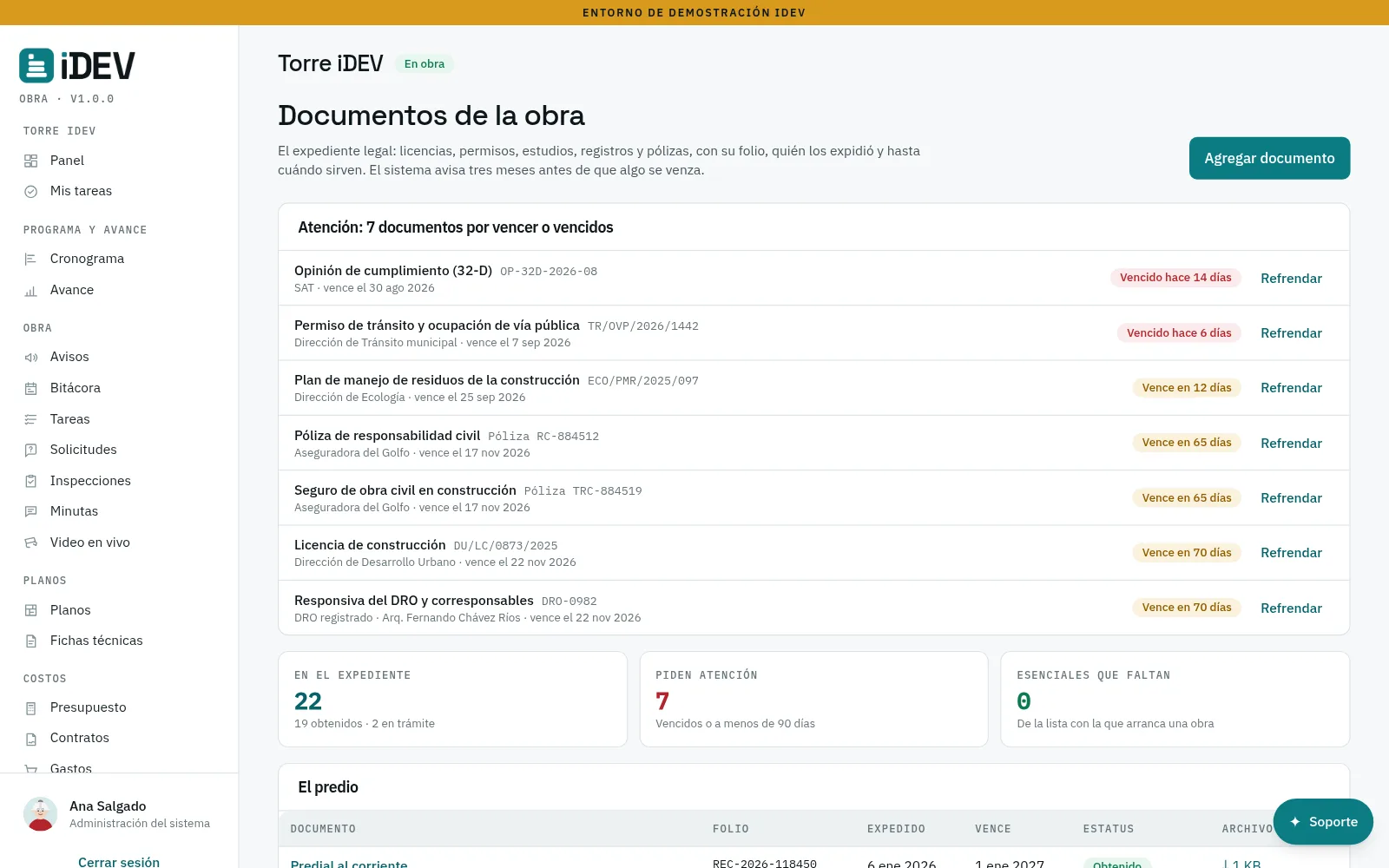Screen dimensions: 1389x868
Task: Click the En el expediente card showing 22
Action: coord(452,699)
